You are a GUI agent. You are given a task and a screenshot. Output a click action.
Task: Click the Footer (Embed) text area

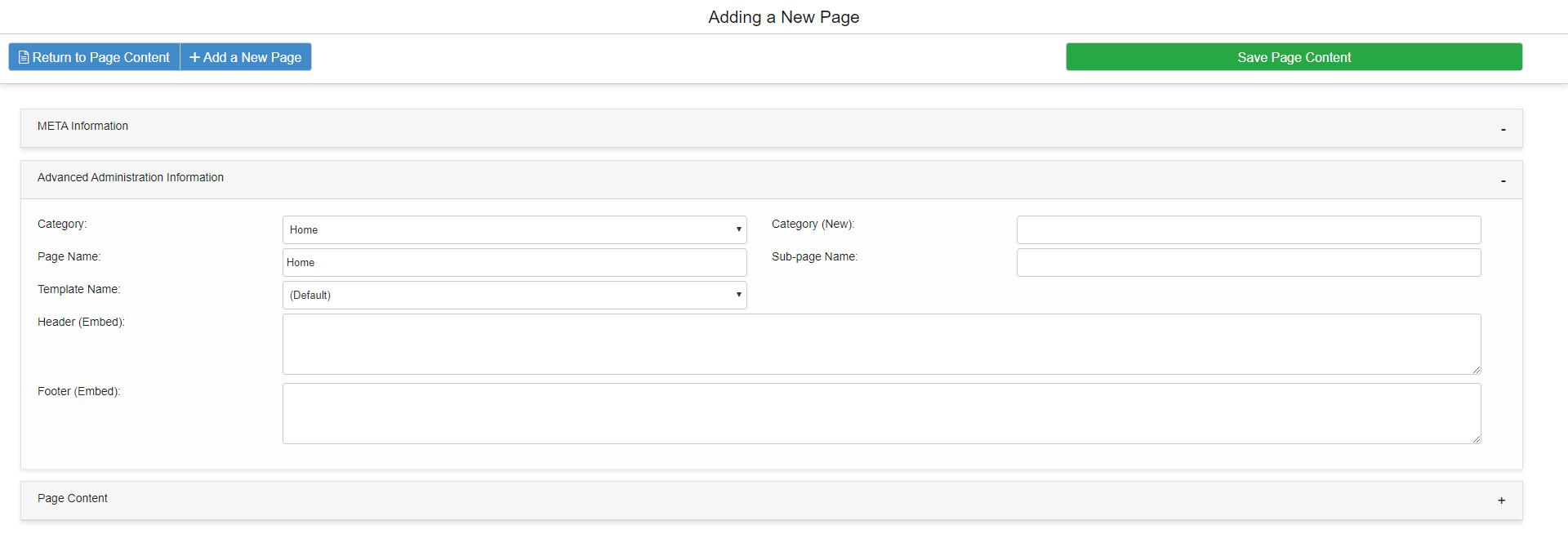tap(882, 413)
